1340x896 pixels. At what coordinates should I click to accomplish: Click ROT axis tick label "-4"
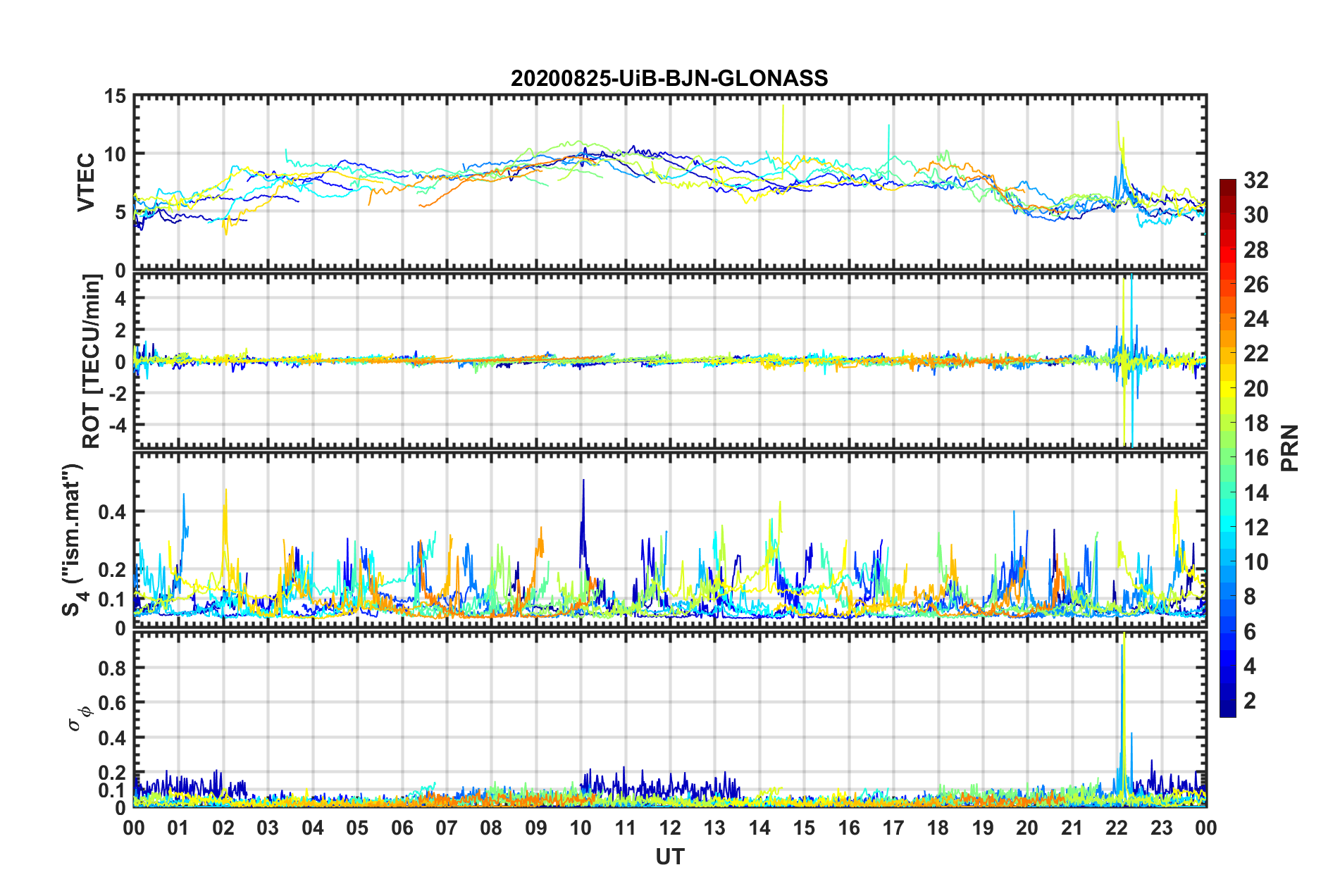click(118, 425)
